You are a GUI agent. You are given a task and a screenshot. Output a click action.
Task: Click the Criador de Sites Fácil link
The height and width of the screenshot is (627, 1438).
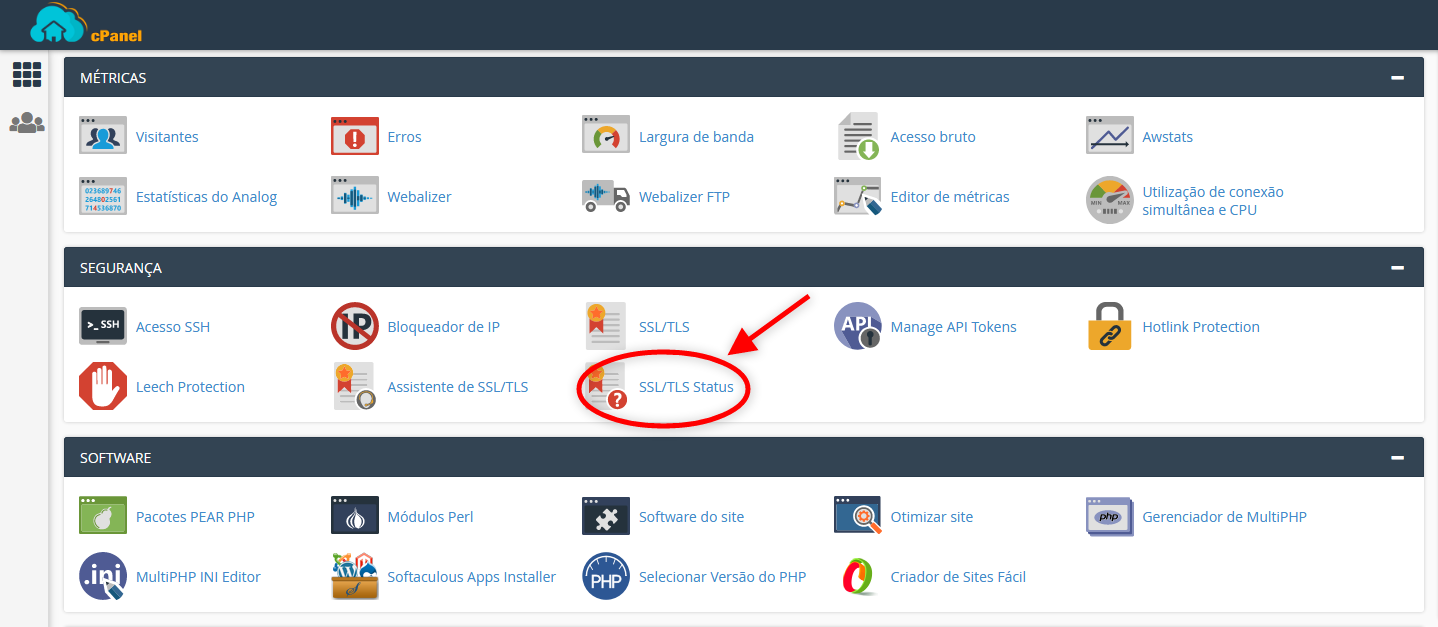958,577
